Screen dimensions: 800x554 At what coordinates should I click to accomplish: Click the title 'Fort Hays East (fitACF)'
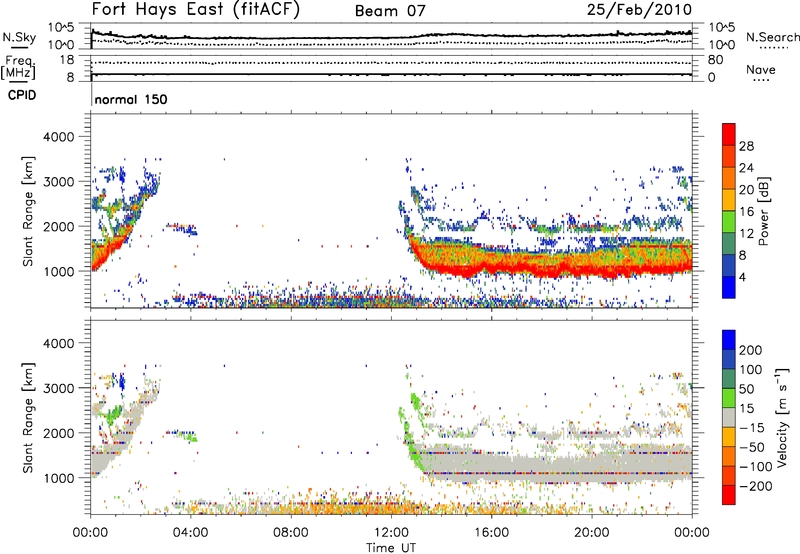(196, 9)
